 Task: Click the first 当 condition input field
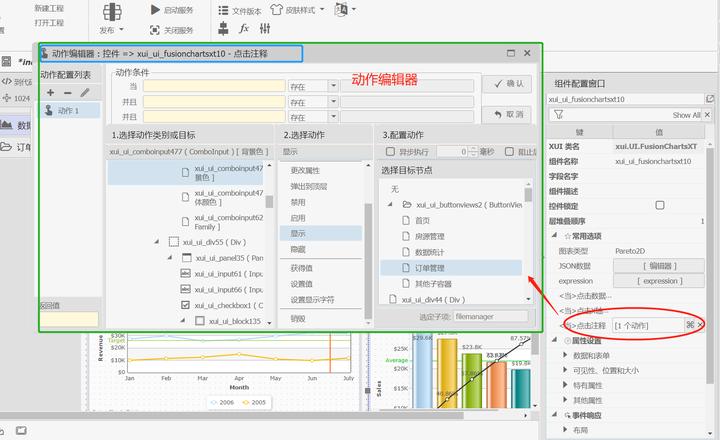(214, 86)
